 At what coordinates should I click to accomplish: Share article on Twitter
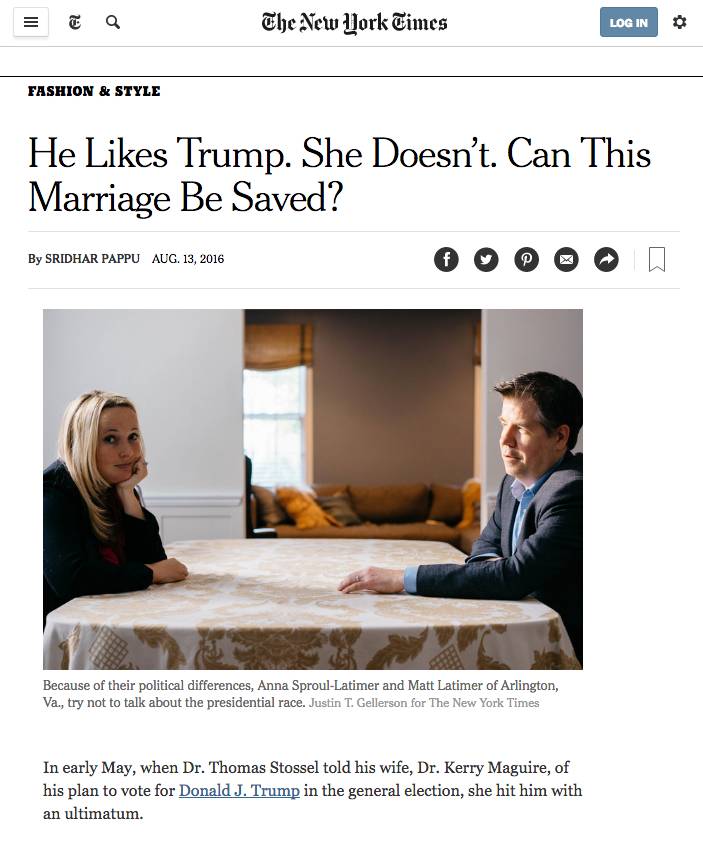(486, 259)
